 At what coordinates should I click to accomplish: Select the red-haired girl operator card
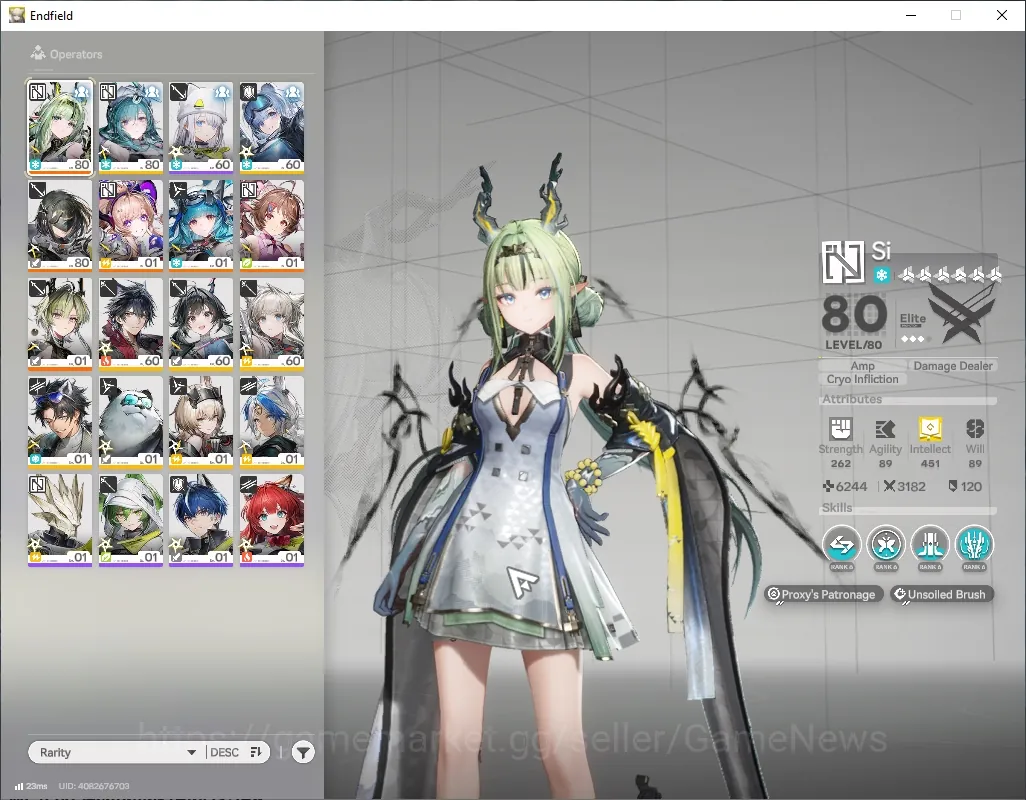[x=272, y=520]
